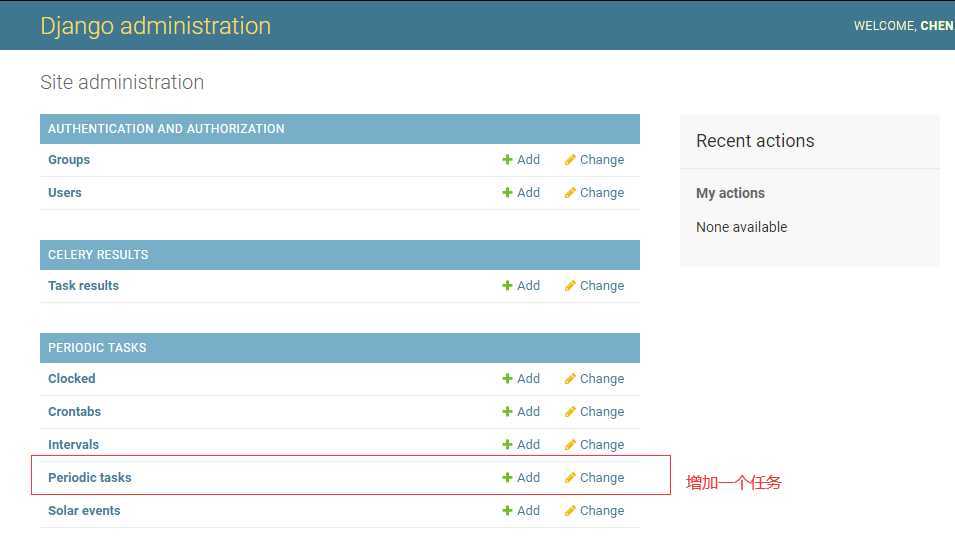Click the plus icon in Intervals row

[x=507, y=445]
